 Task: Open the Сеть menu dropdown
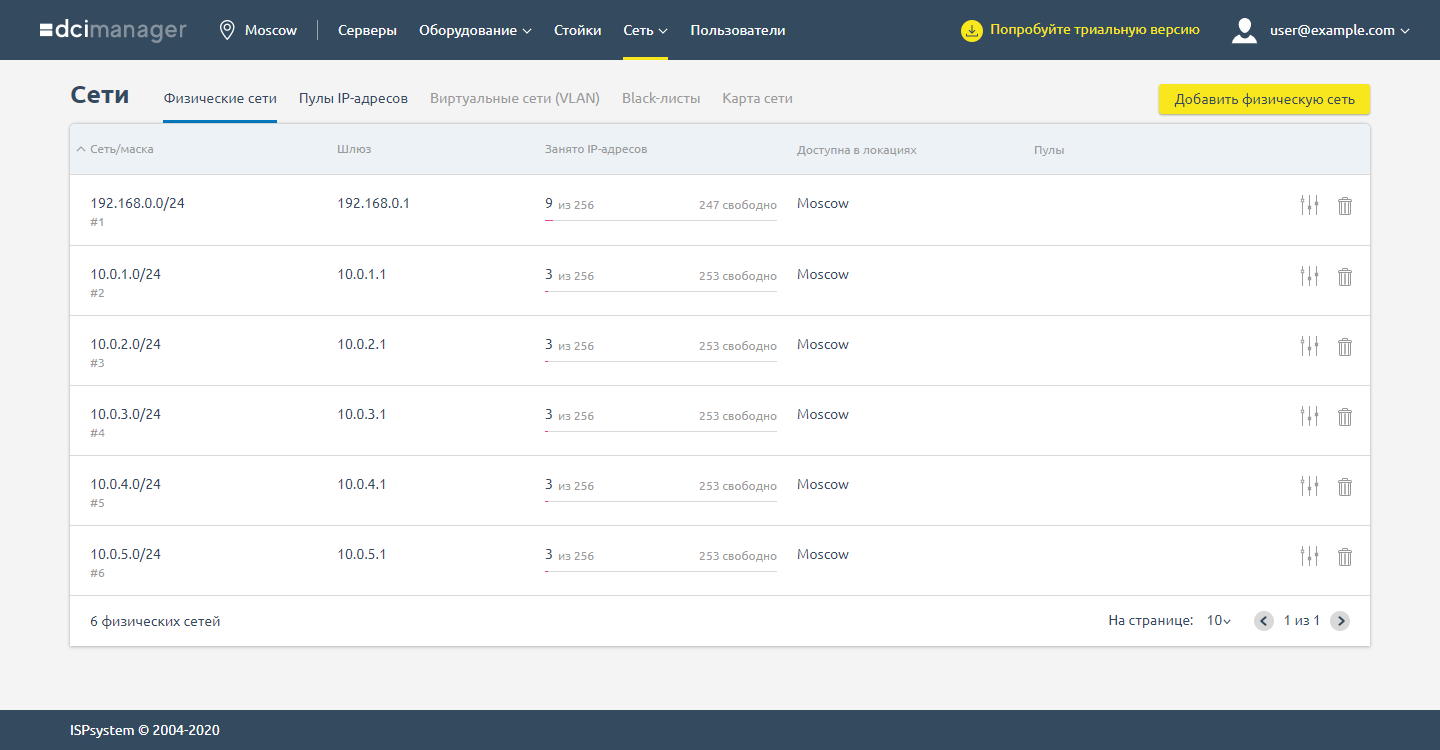coord(645,30)
